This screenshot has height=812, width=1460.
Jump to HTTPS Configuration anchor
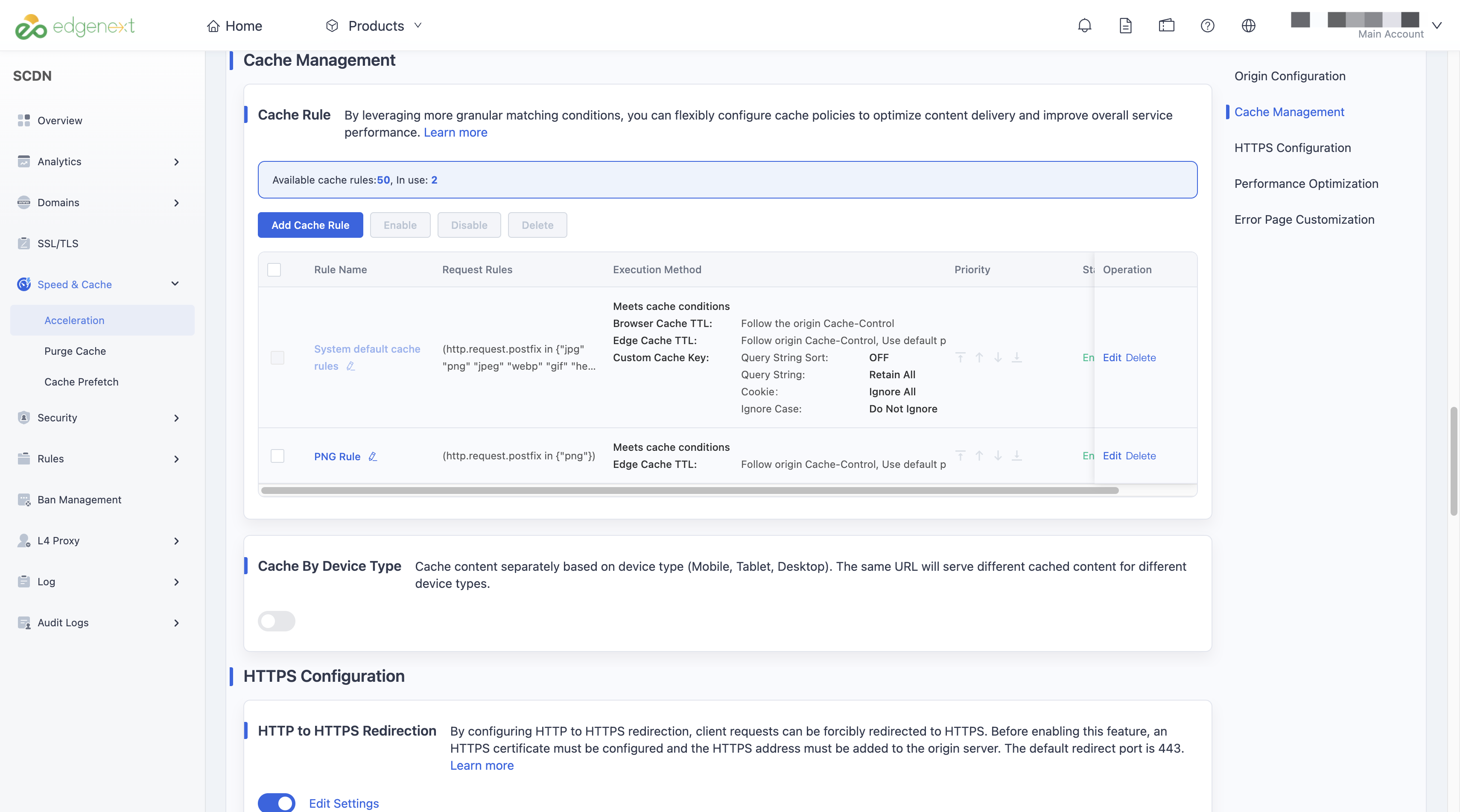pyautogui.click(x=1292, y=148)
